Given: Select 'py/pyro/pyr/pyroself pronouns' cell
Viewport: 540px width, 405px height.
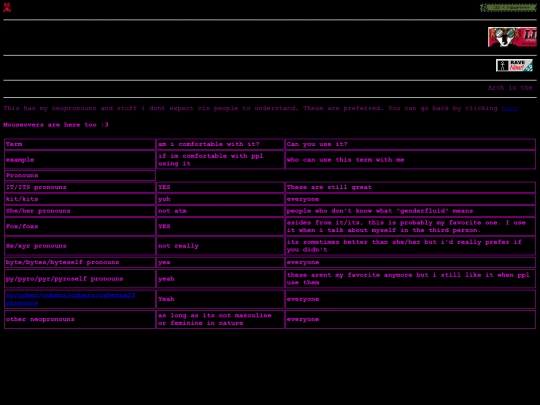Looking at the screenshot, I should pos(80,279).
